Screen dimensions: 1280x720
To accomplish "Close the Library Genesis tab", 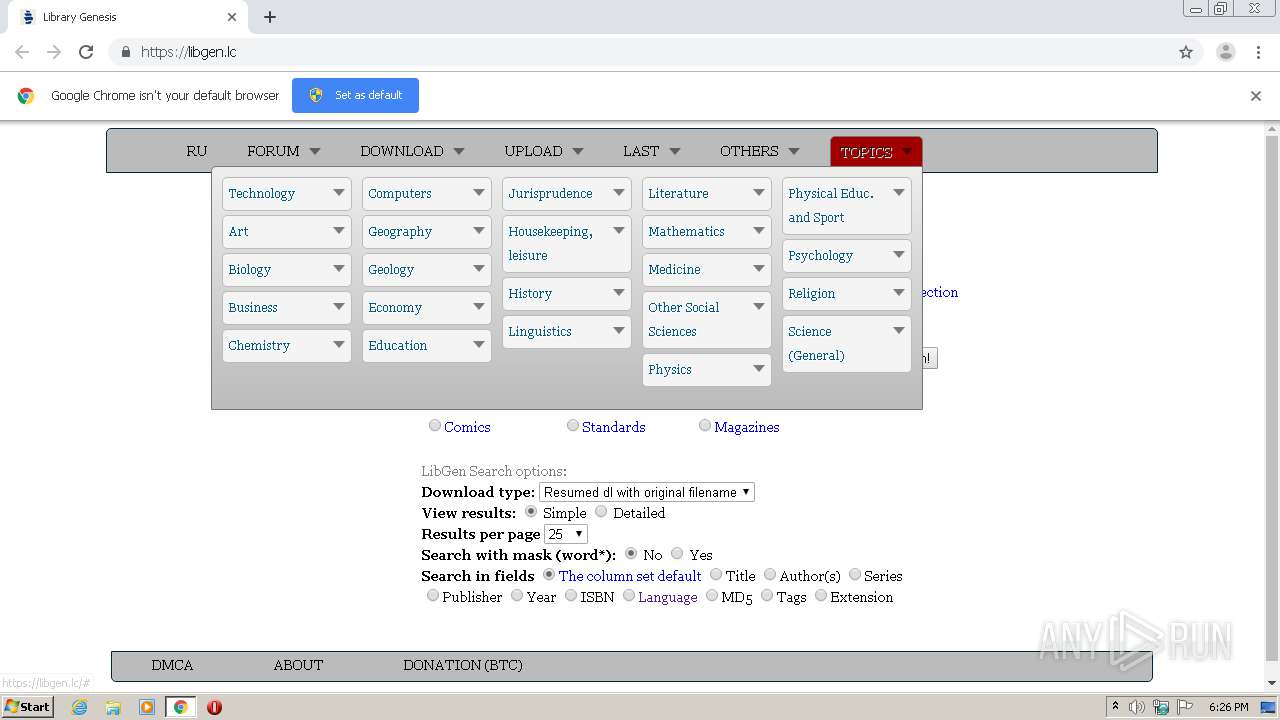I will pyautogui.click(x=232, y=17).
